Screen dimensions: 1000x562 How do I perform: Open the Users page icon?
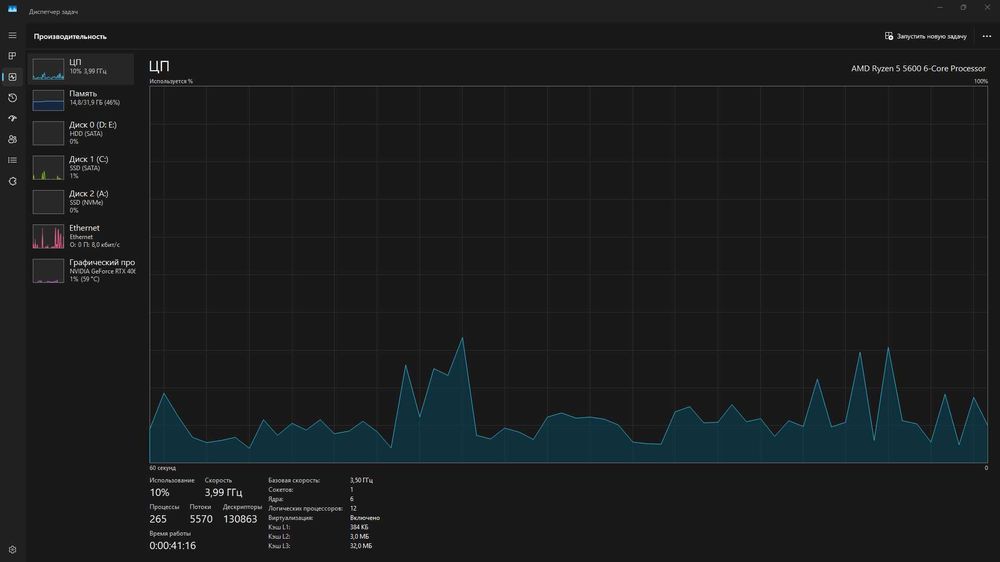point(12,139)
